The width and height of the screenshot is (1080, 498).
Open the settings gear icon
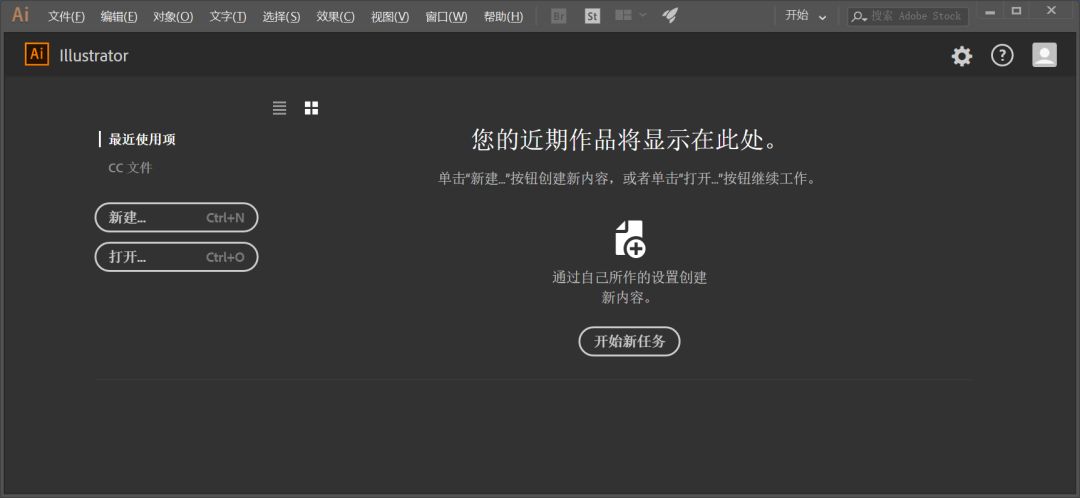click(962, 56)
